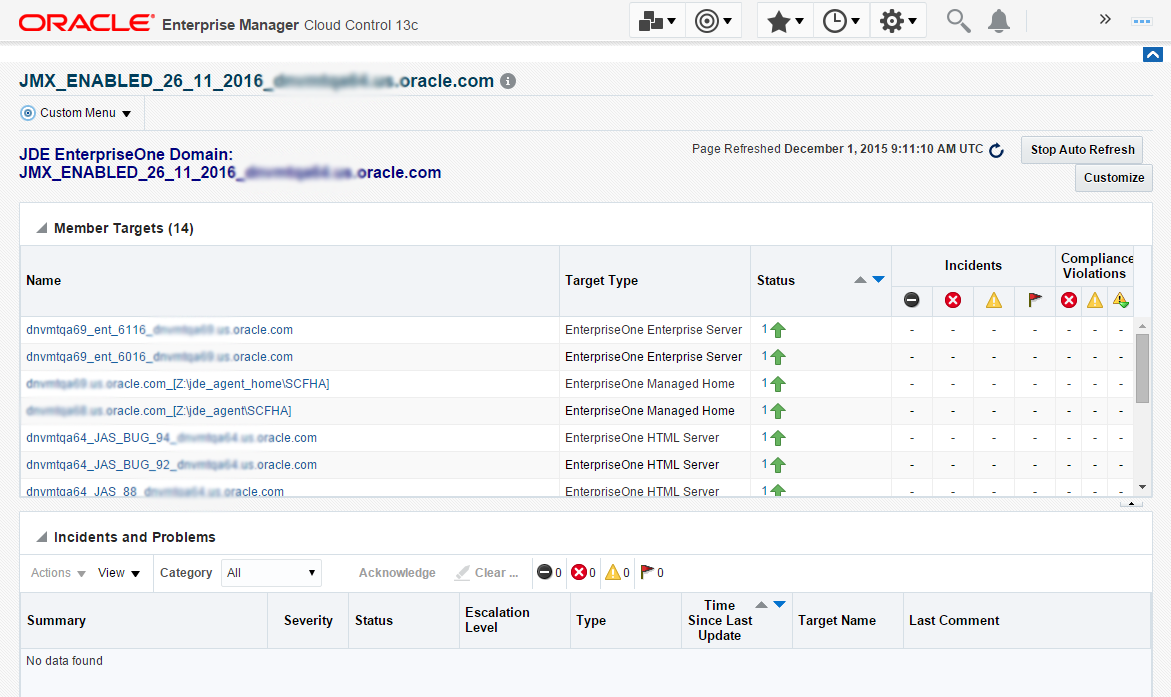Open the View menu

click(119, 573)
